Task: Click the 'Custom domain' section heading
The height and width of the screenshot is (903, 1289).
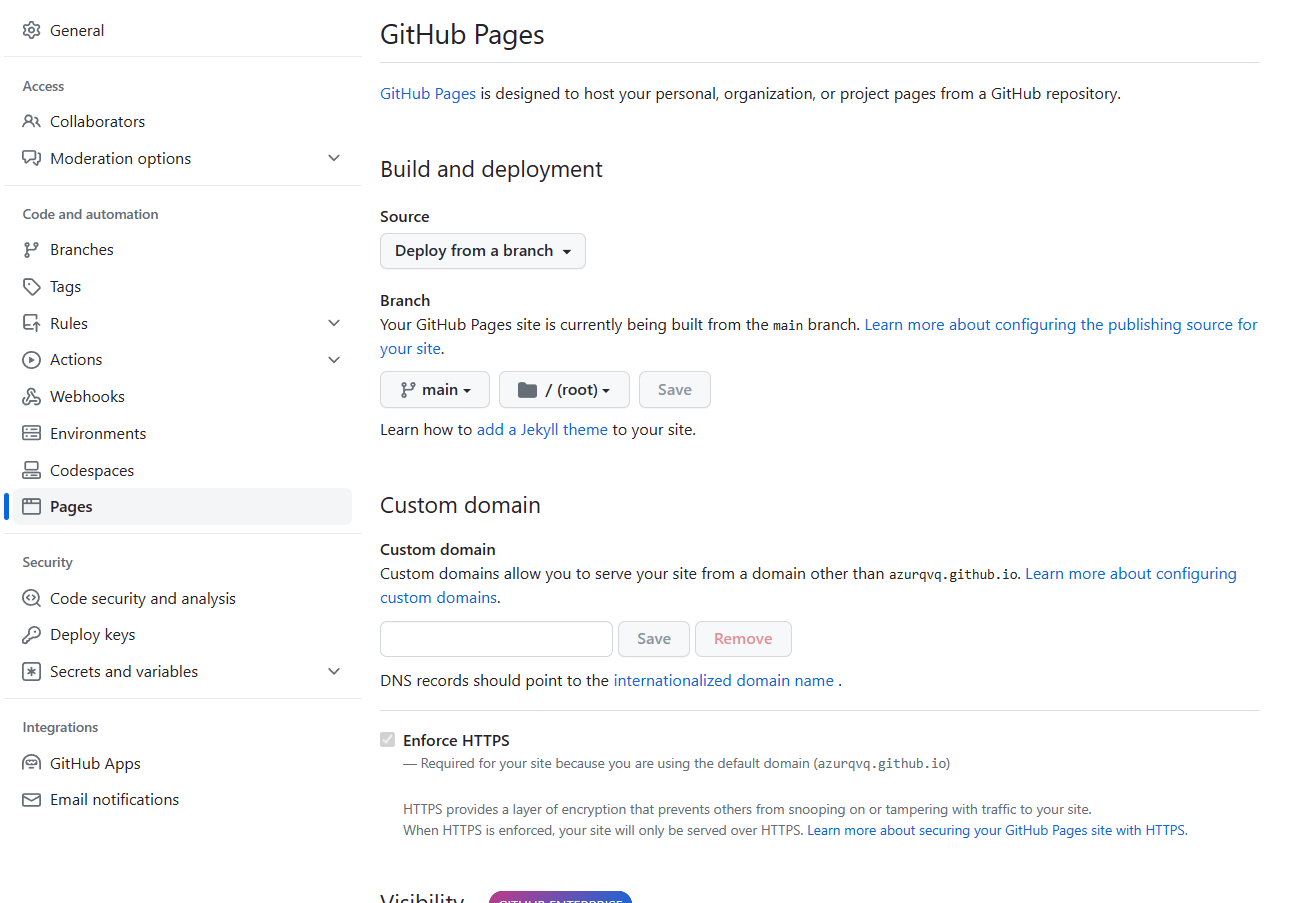Action: tap(460, 505)
